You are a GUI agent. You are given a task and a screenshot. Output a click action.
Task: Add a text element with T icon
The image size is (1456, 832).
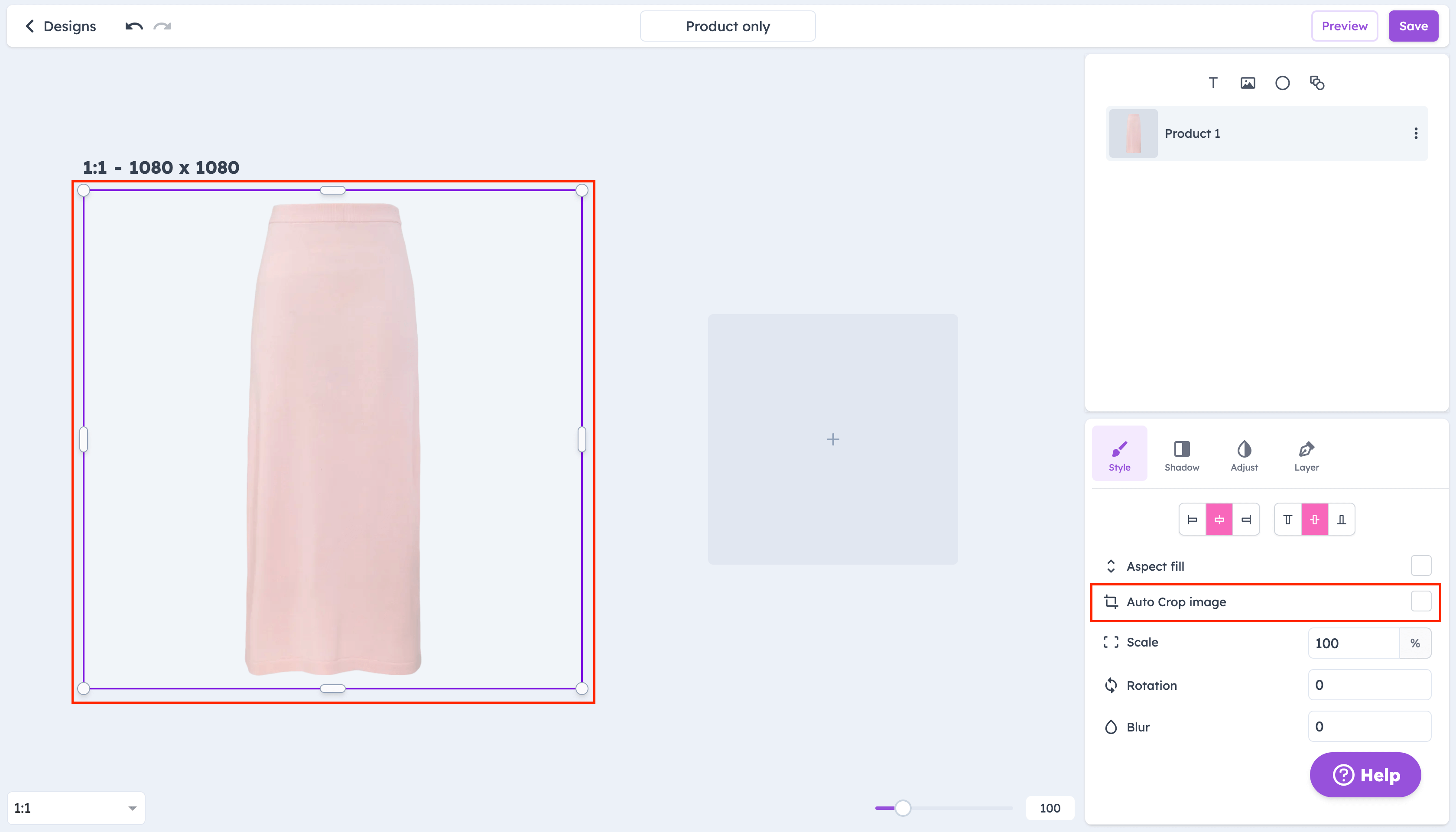[x=1212, y=83]
